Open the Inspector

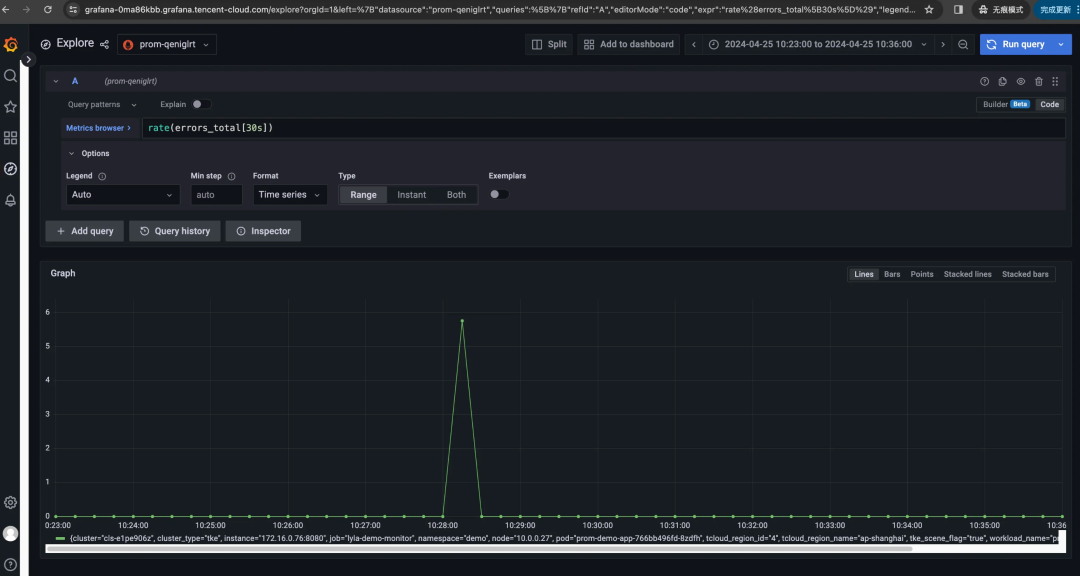tap(263, 232)
